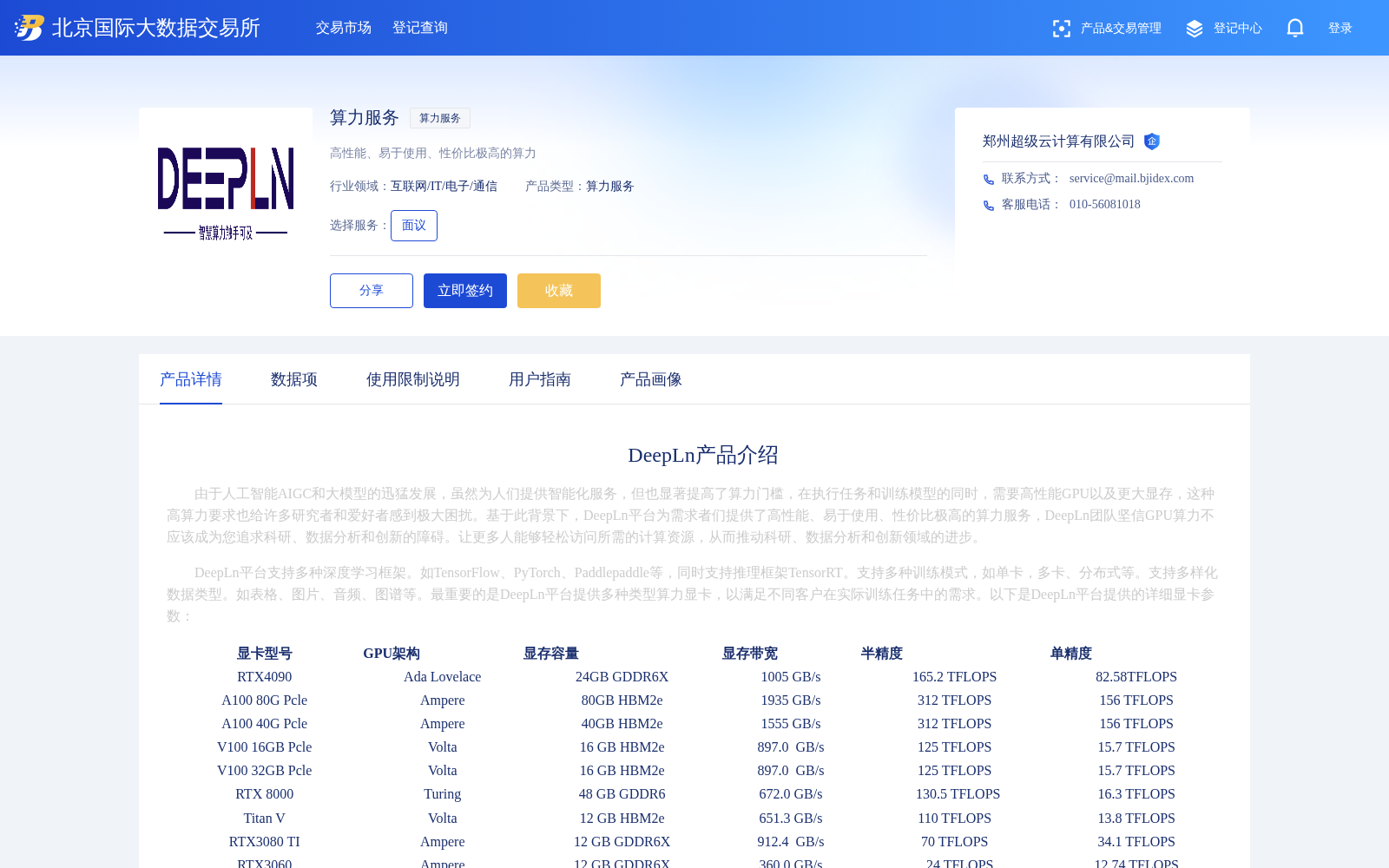Click table header GPU架构
The width and height of the screenshot is (1389, 868).
point(392,654)
